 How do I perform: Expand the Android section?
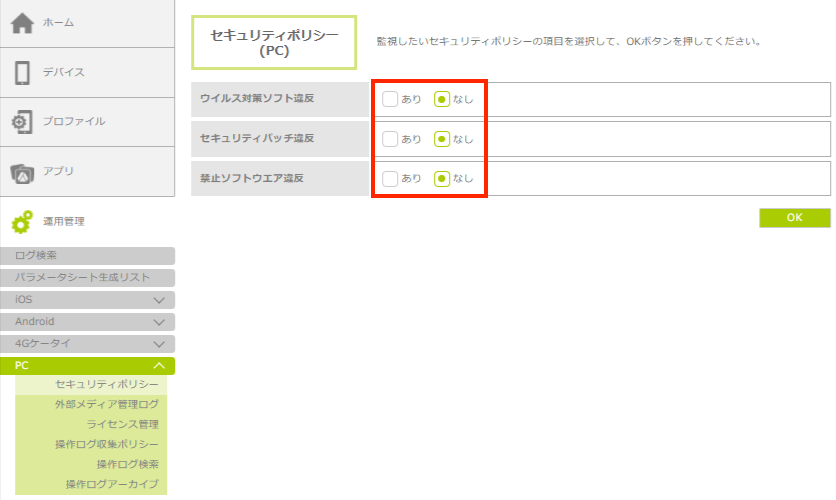coord(158,322)
